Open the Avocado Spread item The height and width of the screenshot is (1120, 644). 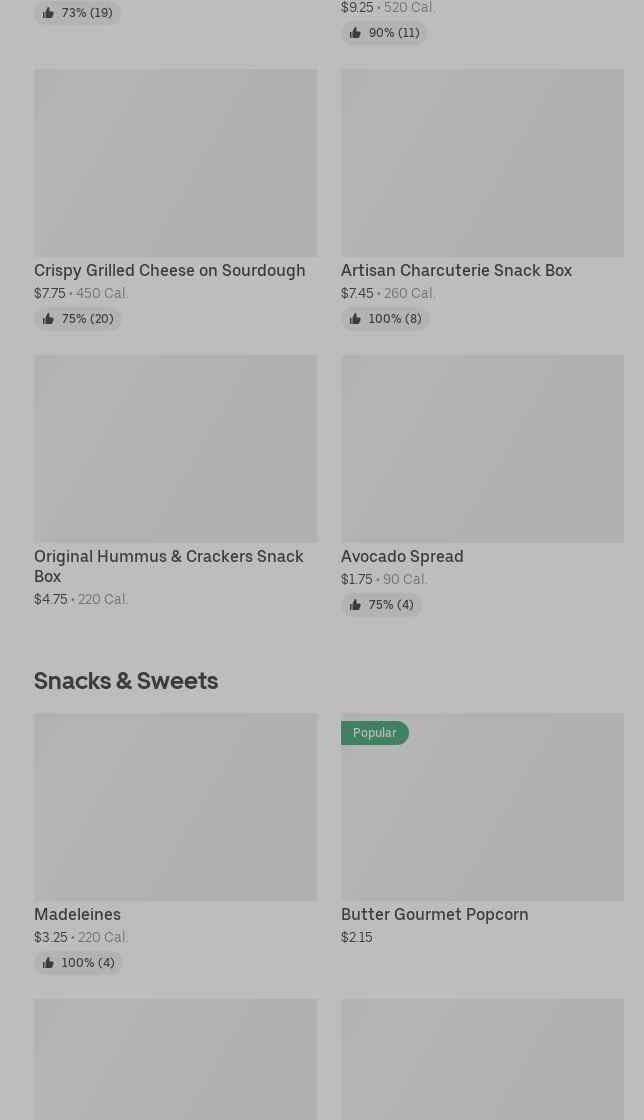[x=402, y=556]
